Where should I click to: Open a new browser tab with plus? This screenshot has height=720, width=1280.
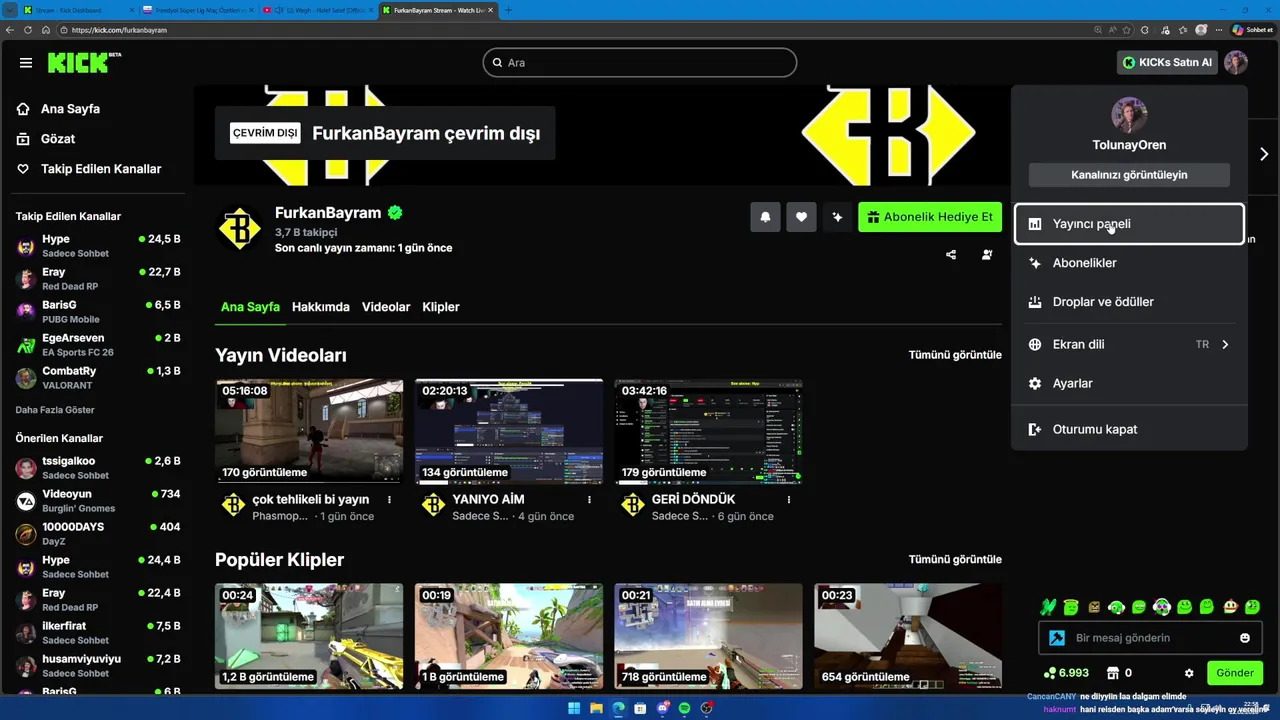click(x=508, y=10)
